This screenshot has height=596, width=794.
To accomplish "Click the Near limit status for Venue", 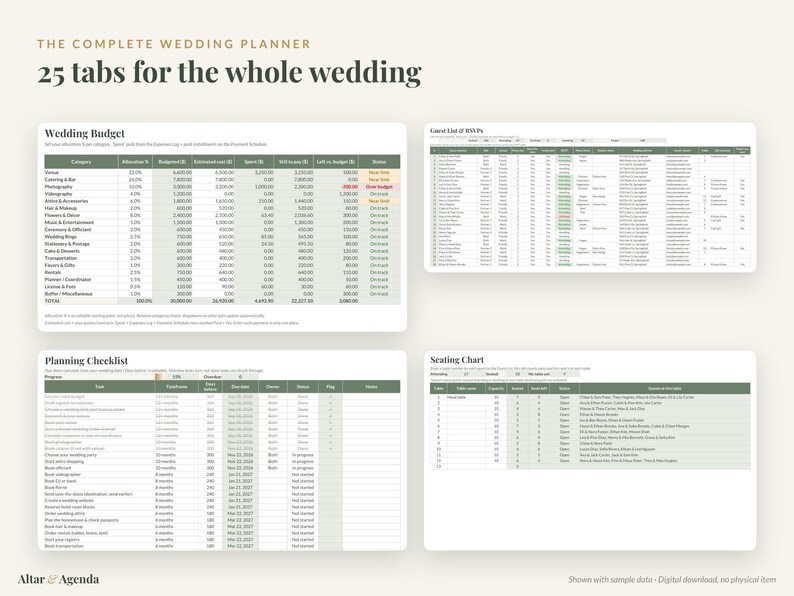I will (379, 173).
